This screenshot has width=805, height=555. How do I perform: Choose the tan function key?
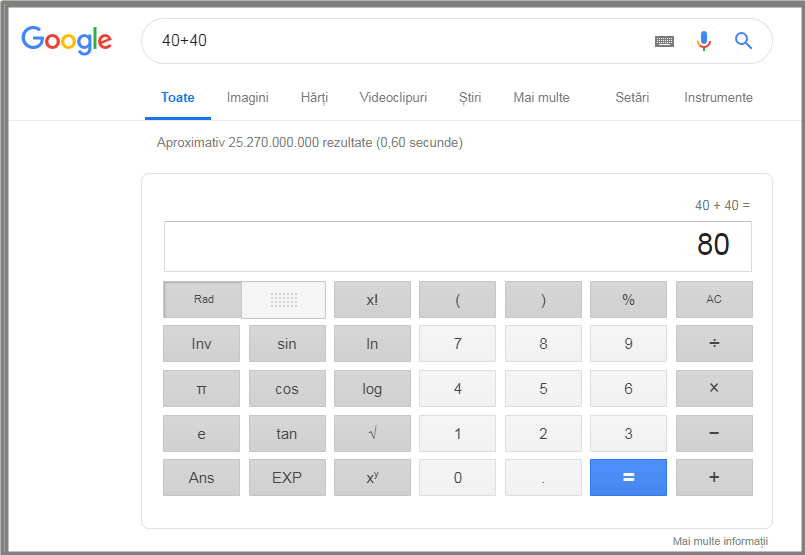[287, 433]
